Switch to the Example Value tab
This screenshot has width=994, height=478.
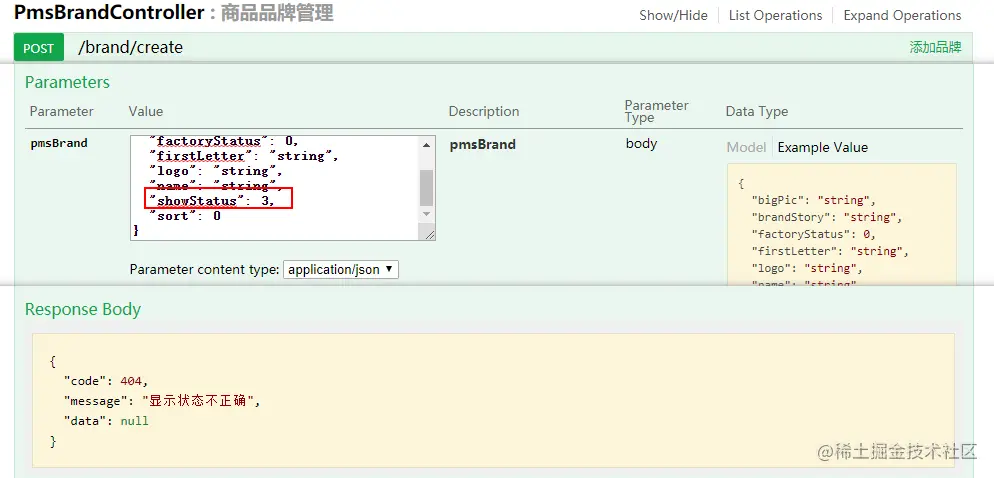click(822, 147)
